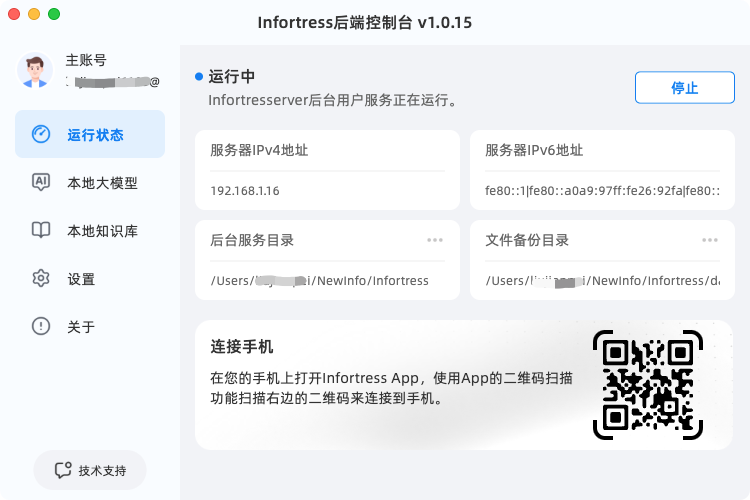Click the gear icon beside 设置

pyautogui.click(x=41, y=278)
